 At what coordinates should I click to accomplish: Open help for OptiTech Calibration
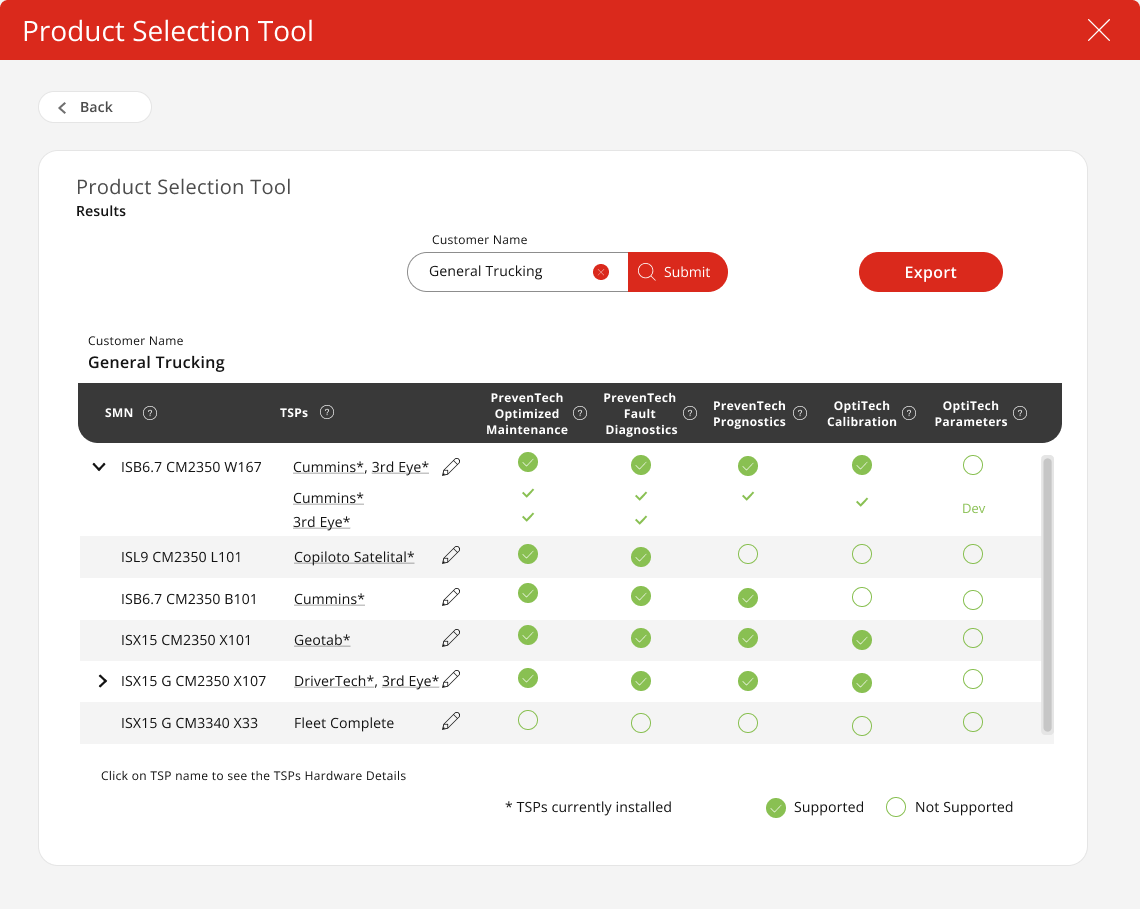coord(909,413)
